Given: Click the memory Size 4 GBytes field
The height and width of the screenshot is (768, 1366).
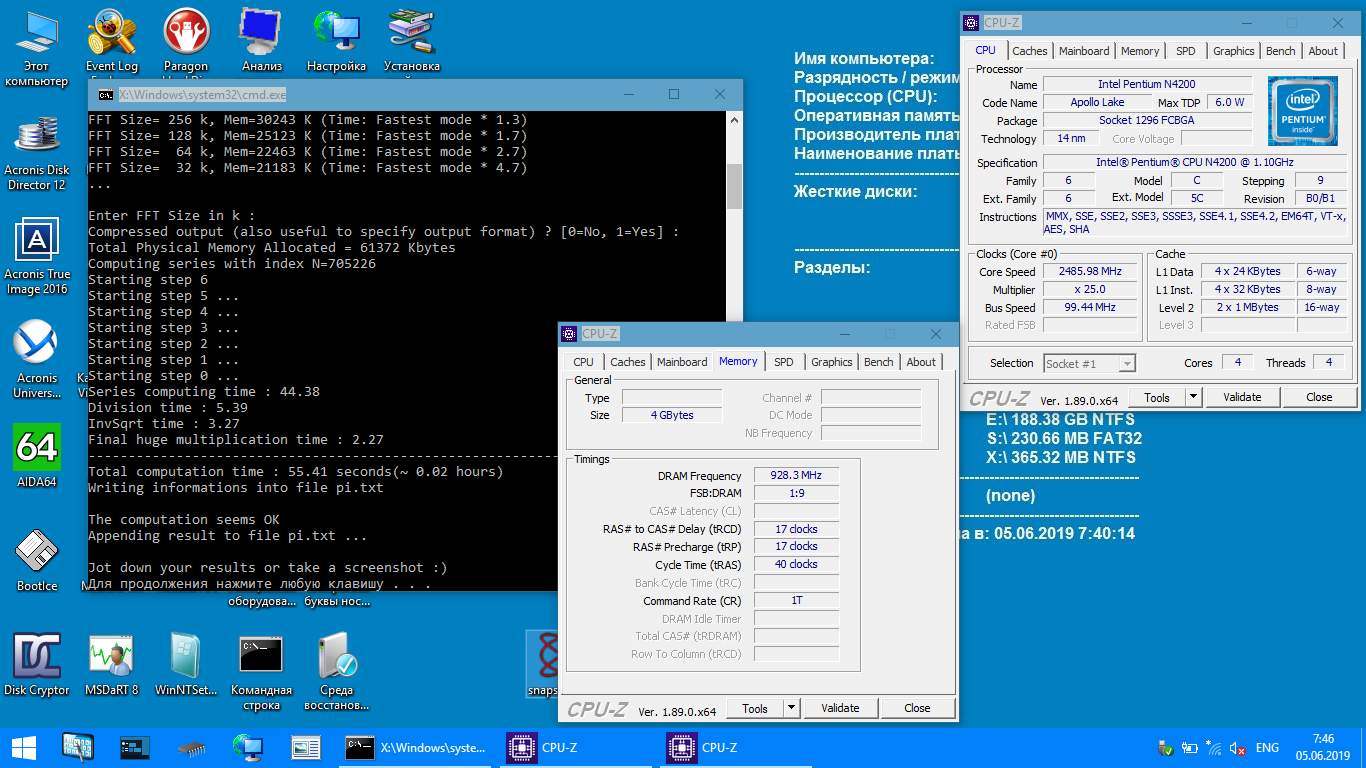Looking at the screenshot, I should [x=672, y=415].
